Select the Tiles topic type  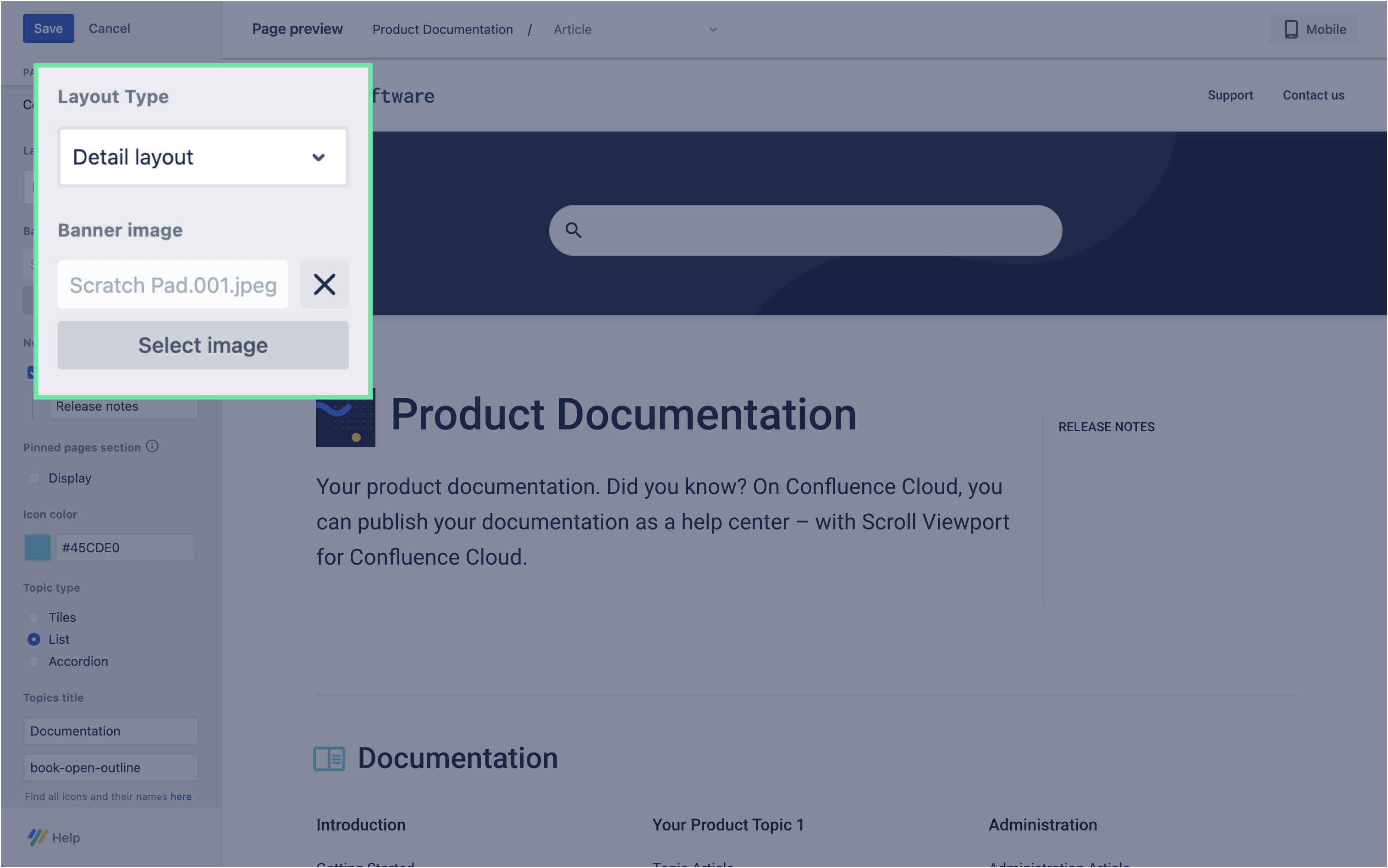(x=34, y=617)
